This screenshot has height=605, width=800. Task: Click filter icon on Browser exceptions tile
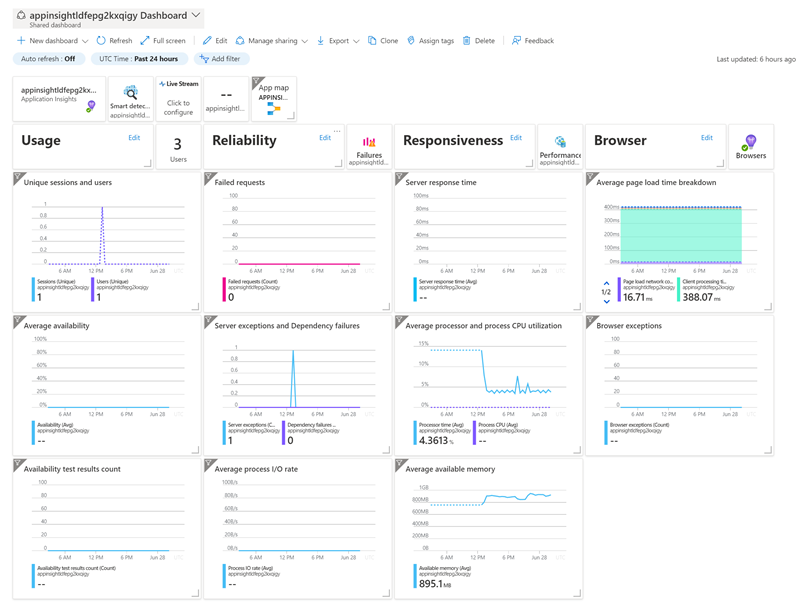click(591, 321)
